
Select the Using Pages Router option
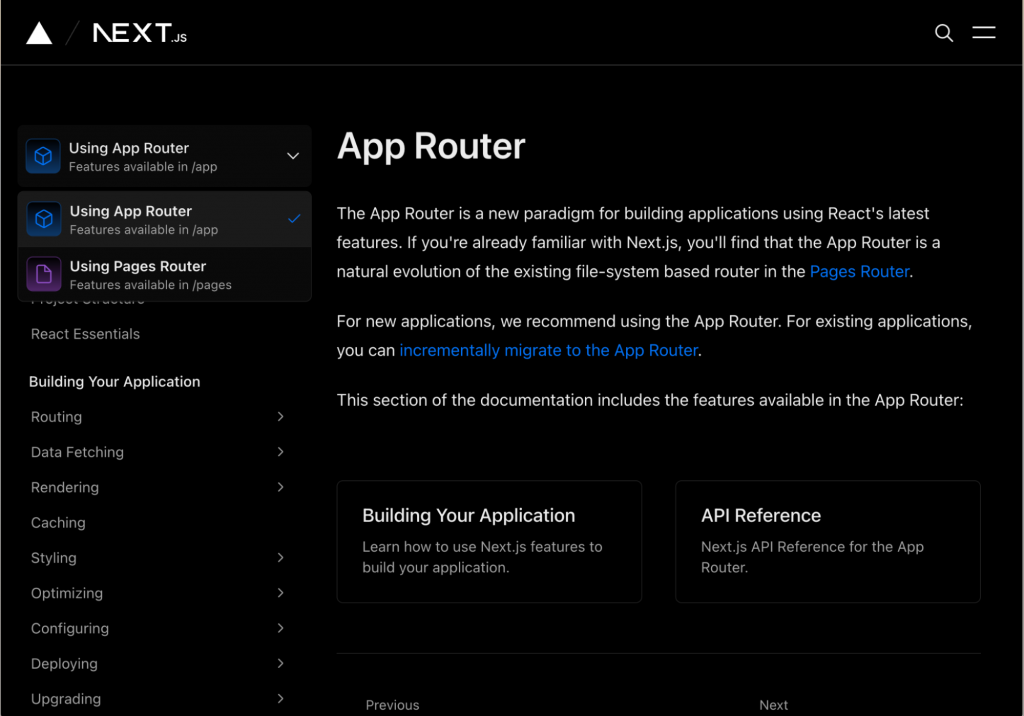tap(165, 274)
